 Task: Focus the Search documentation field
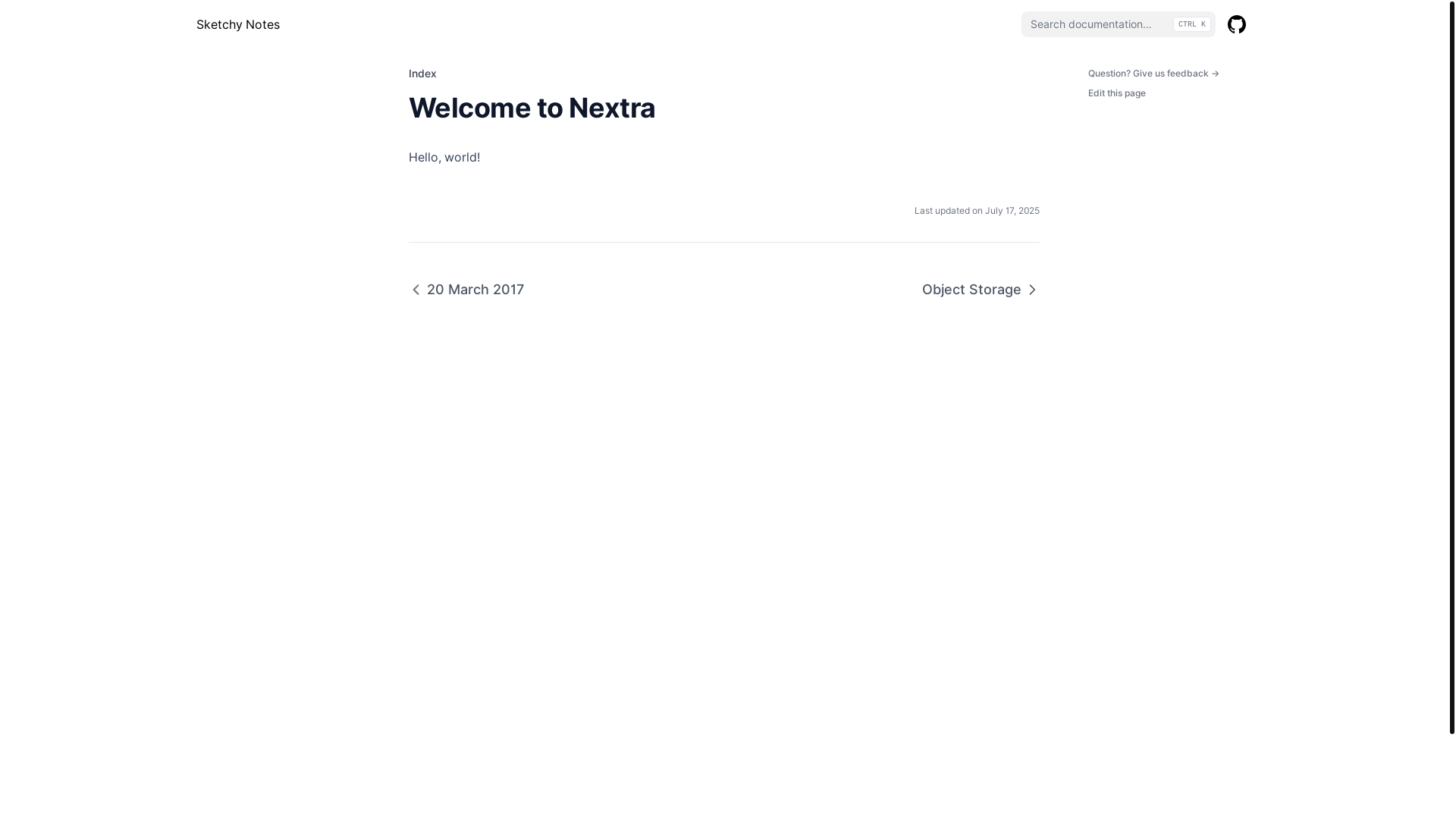1118,24
